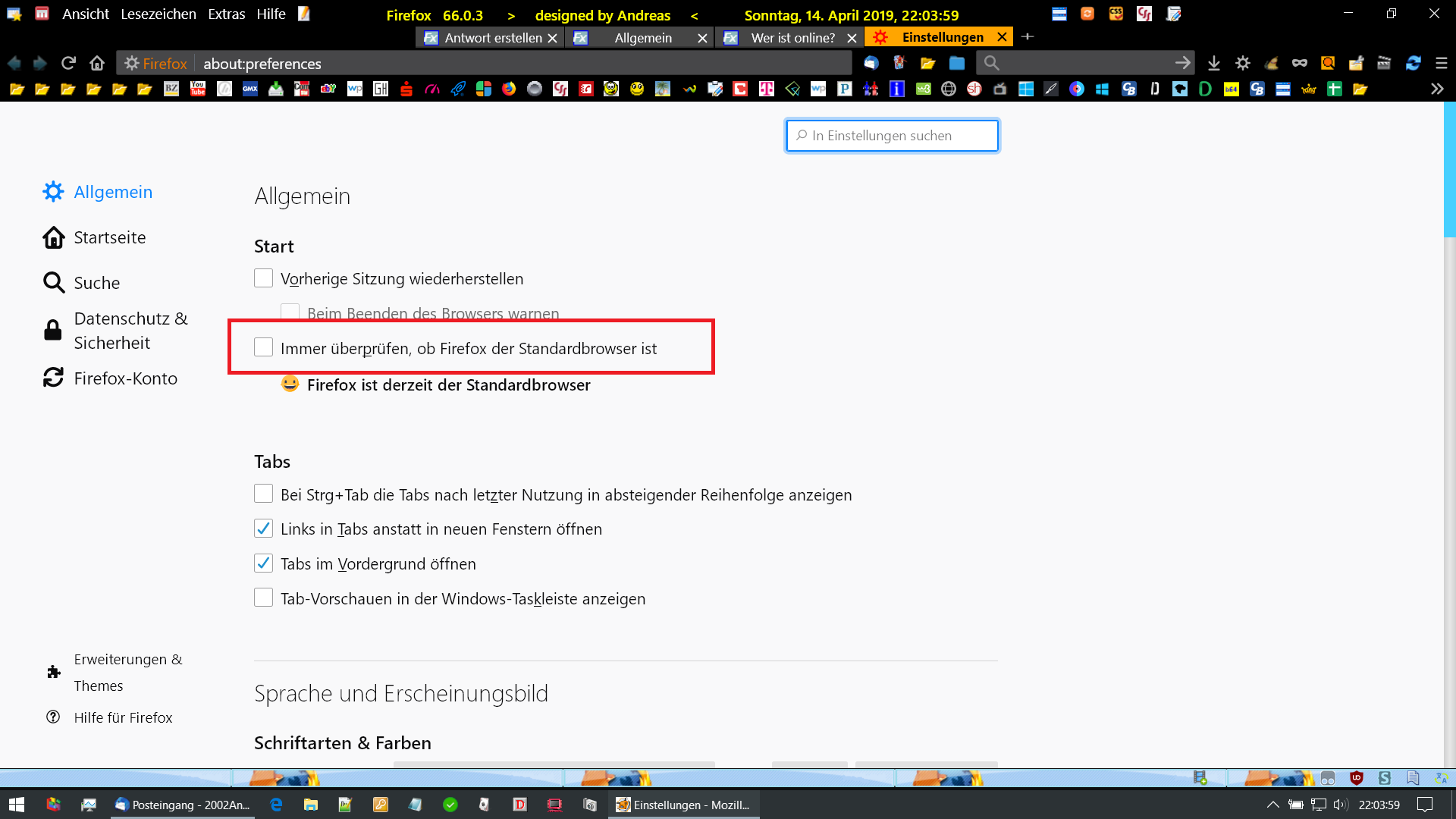Enable Vorherige Sitzung wiederherstellen

(x=263, y=278)
